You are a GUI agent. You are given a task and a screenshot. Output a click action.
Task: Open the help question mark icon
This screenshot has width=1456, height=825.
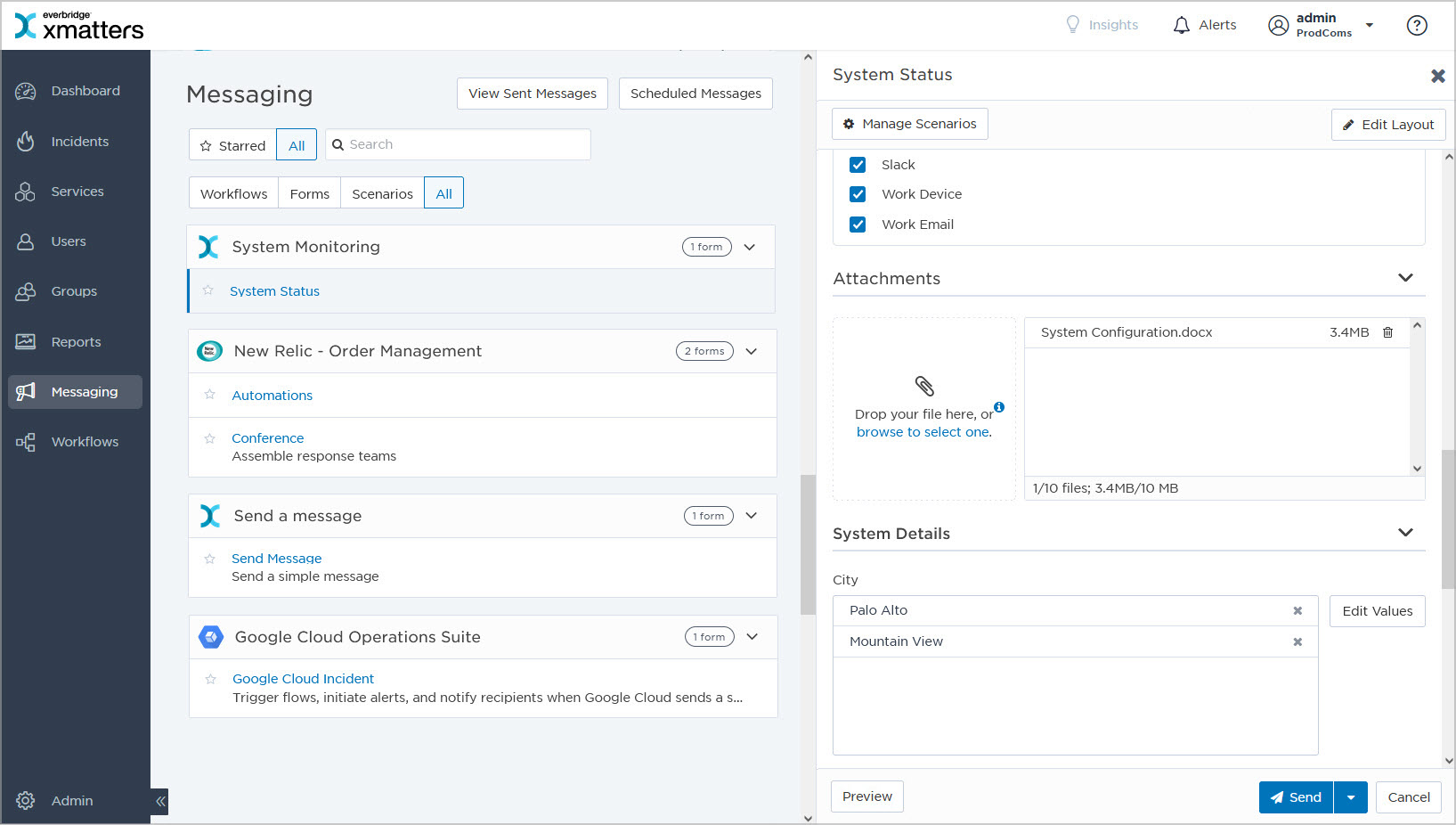1417,25
